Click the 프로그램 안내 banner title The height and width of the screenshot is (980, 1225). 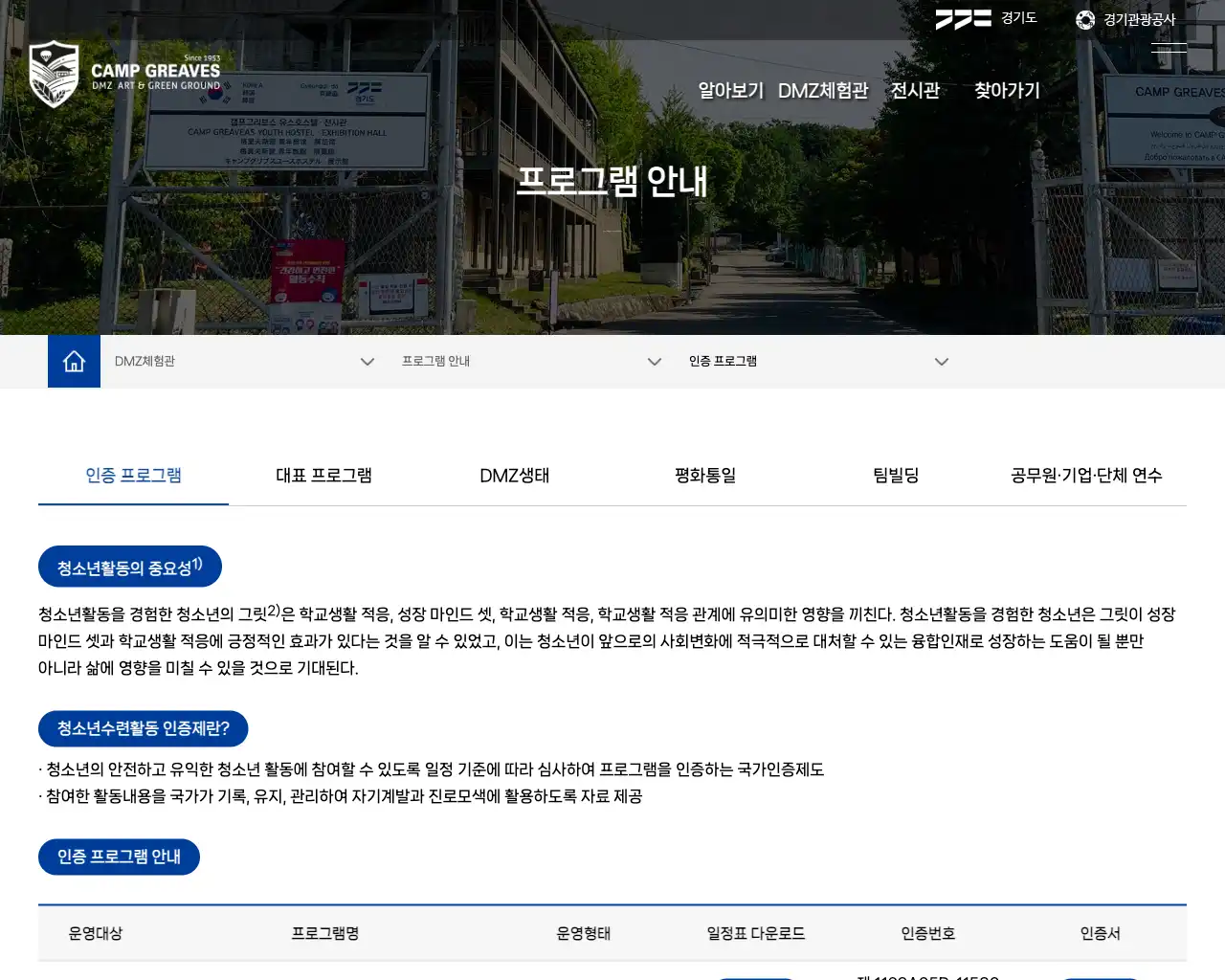(612, 180)
